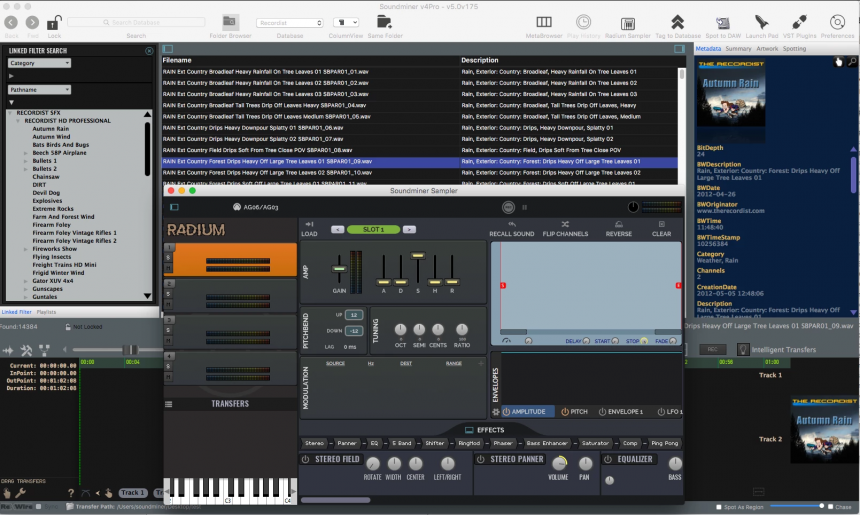Image resolution: width=860 pixels, height=515 pixels.
Task: Expand the Beech 58P Airplane folder
Action: click(26, 153)
